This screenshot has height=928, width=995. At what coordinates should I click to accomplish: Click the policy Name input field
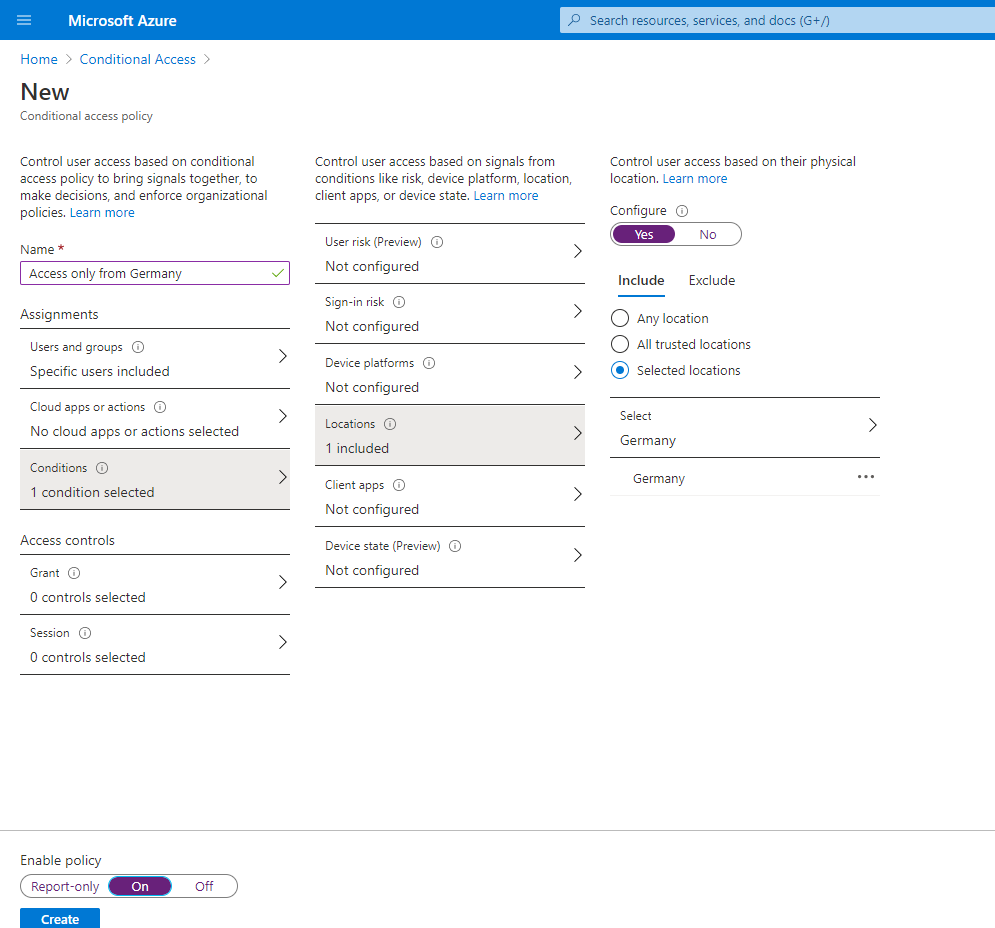tap(155, 273)
